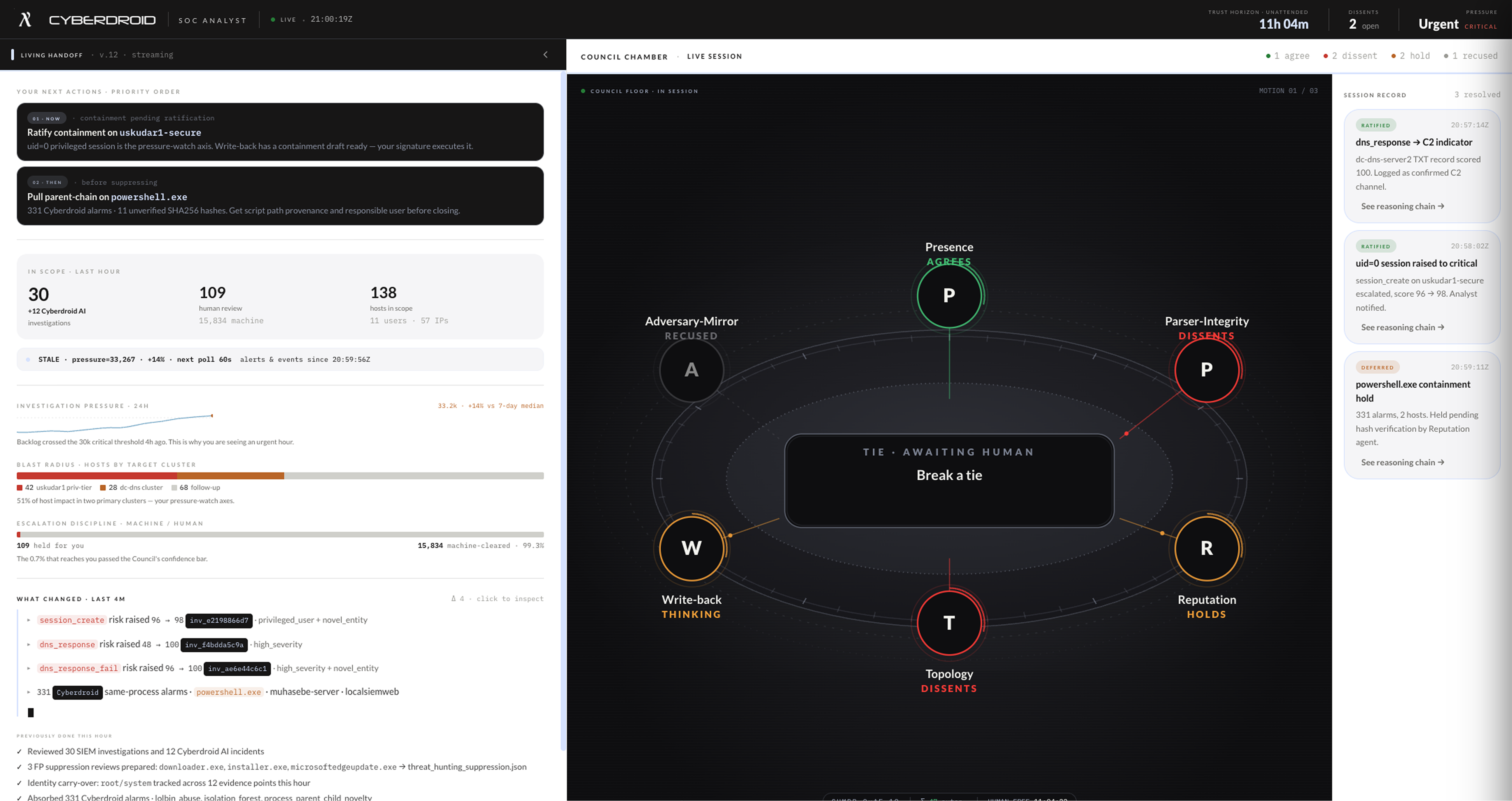1512x801 pixels.
Task: Click the SOC ANALYST role label
Action: pos(212,21)
